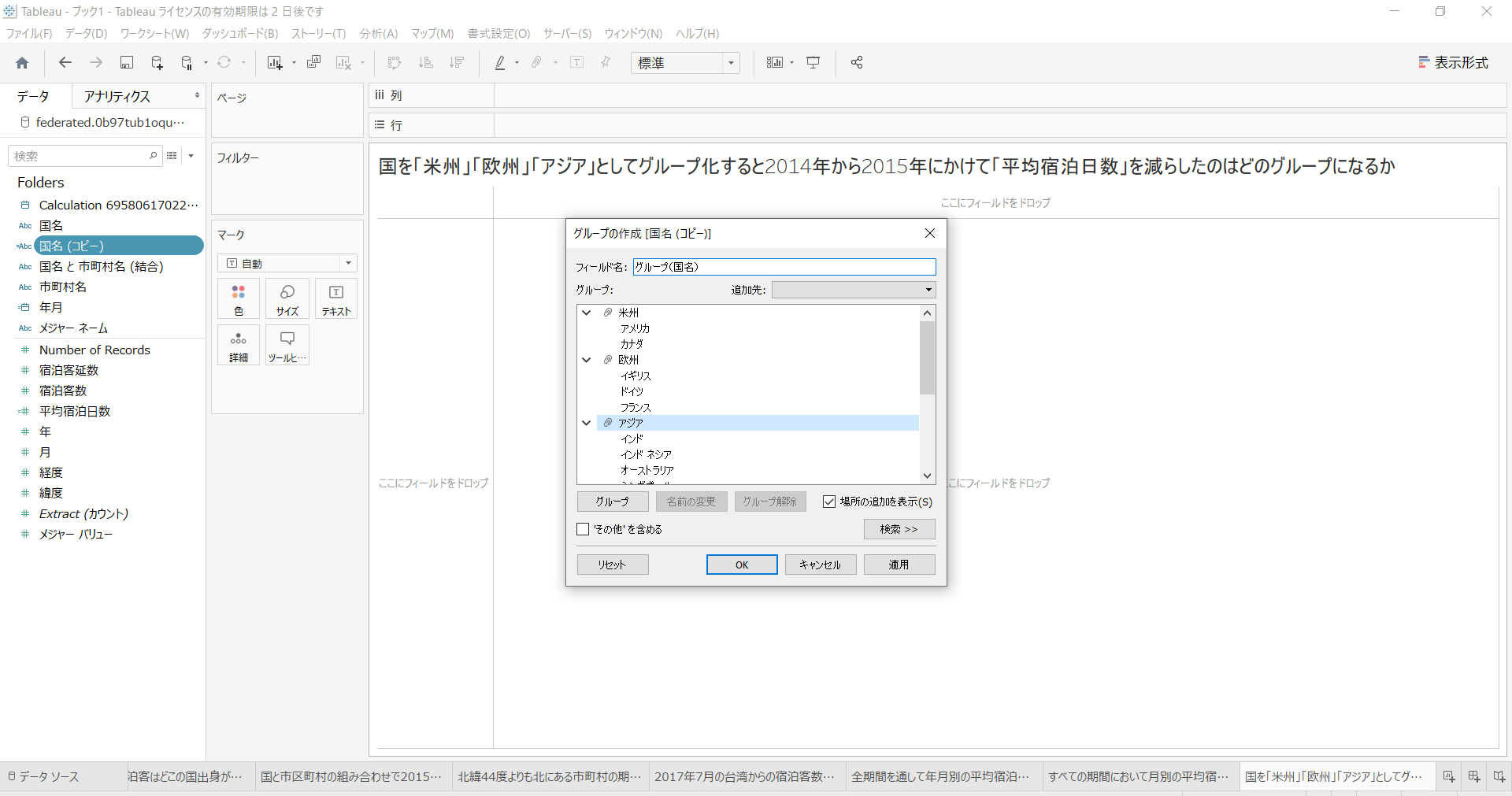Open the ワークシート(W) menu
1512x796 pixels.
154,33
